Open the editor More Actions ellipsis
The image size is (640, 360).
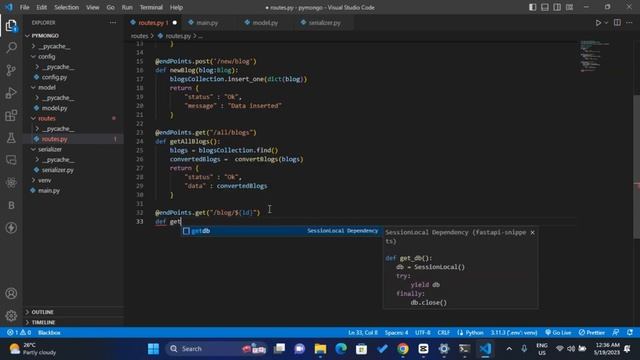[629, 23]
